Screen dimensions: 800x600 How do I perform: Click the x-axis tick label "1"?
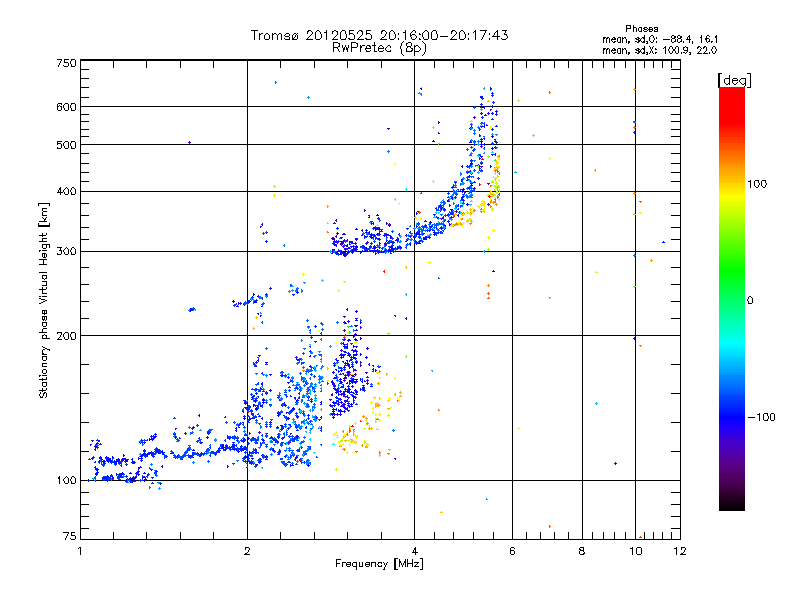click(x=81, y=551)
